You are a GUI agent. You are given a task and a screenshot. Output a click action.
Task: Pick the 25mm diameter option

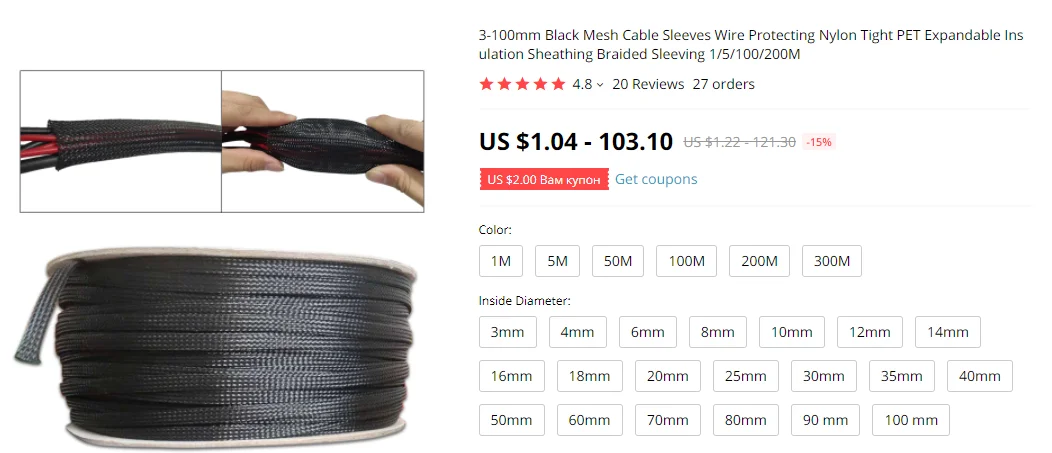click(746, 376)
